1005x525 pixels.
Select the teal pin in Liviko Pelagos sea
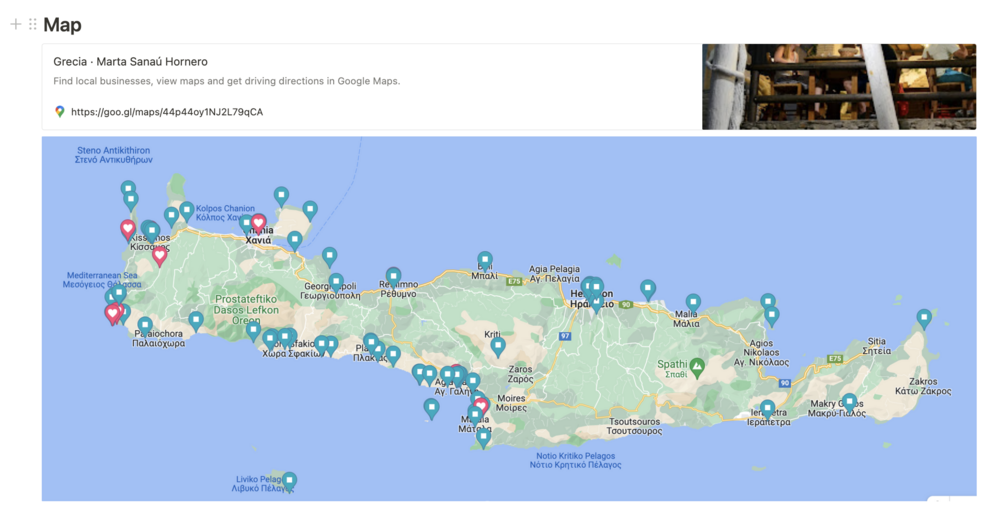[290, 481]
